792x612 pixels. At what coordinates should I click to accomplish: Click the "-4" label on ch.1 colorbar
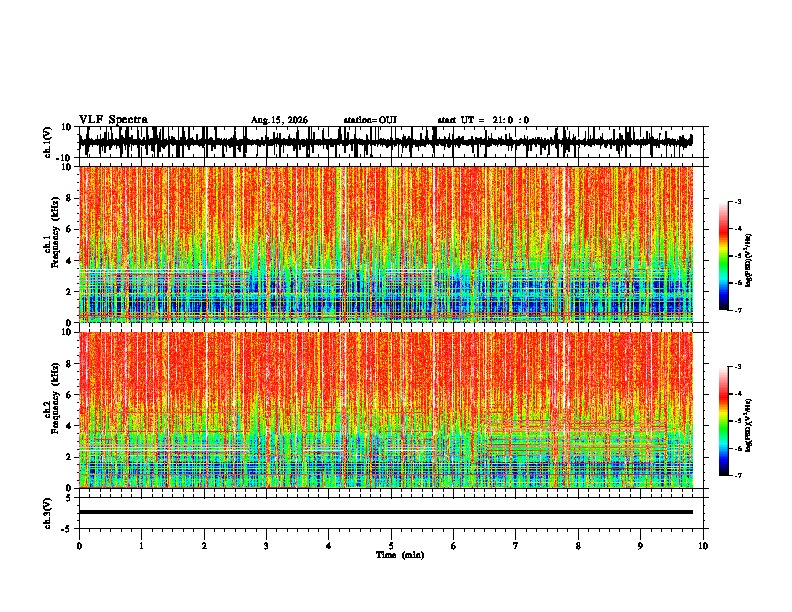[737, 229]
